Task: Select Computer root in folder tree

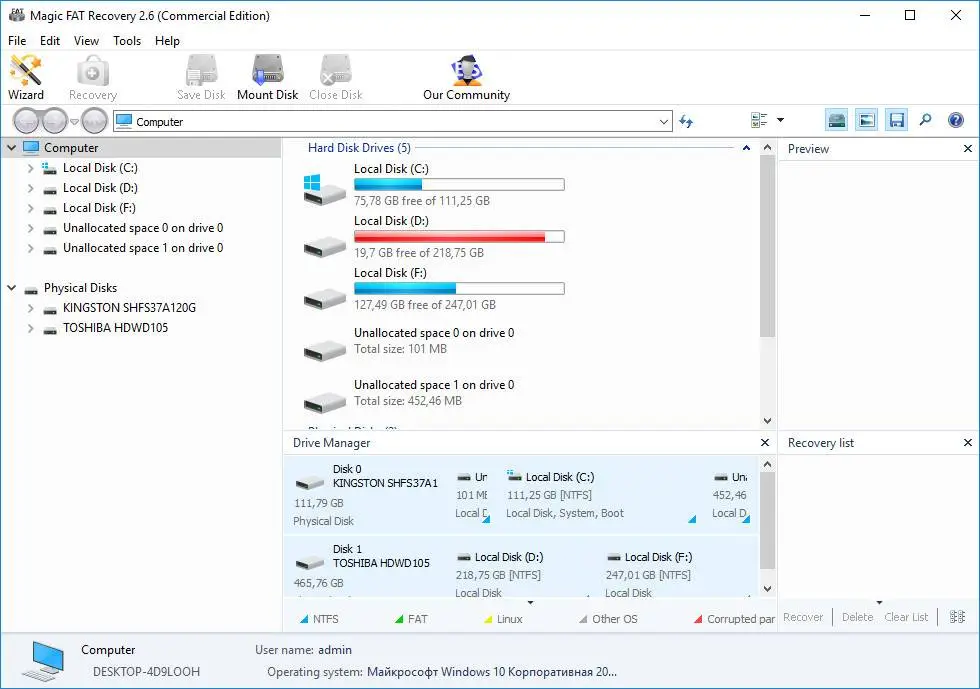Action: click(x=71, y=148)
